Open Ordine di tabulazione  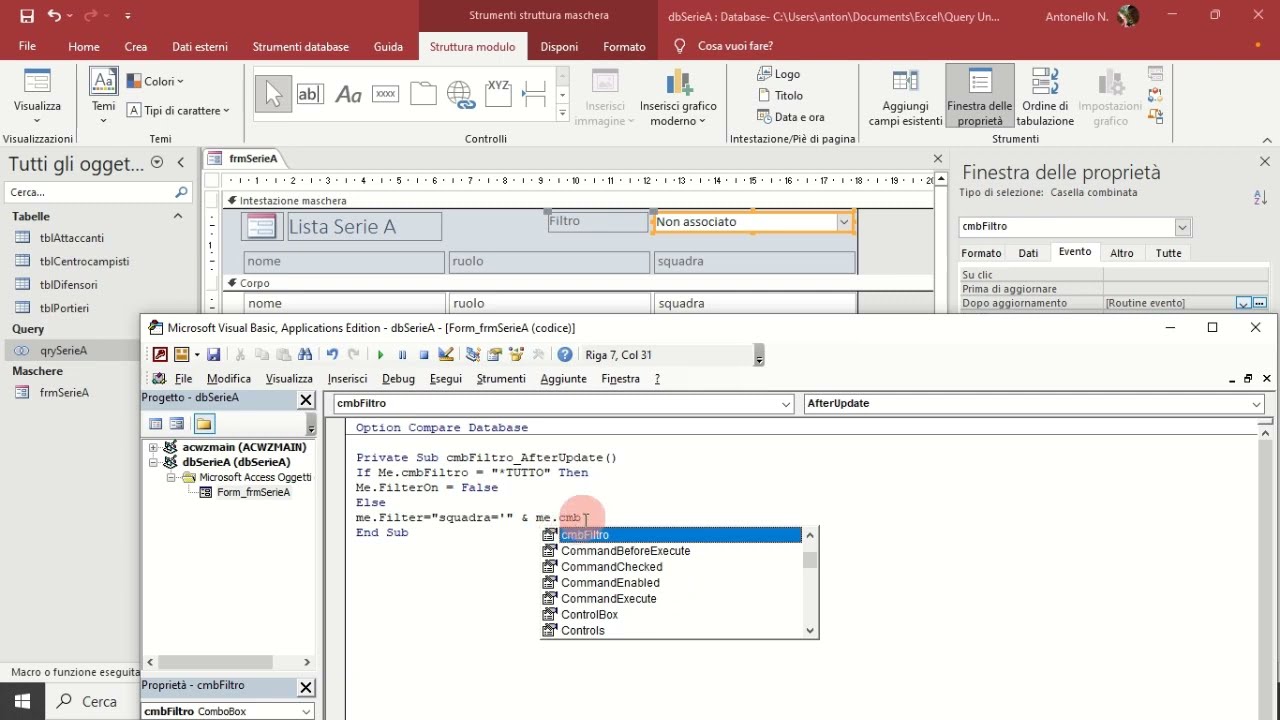click(x=1045, y=98)
